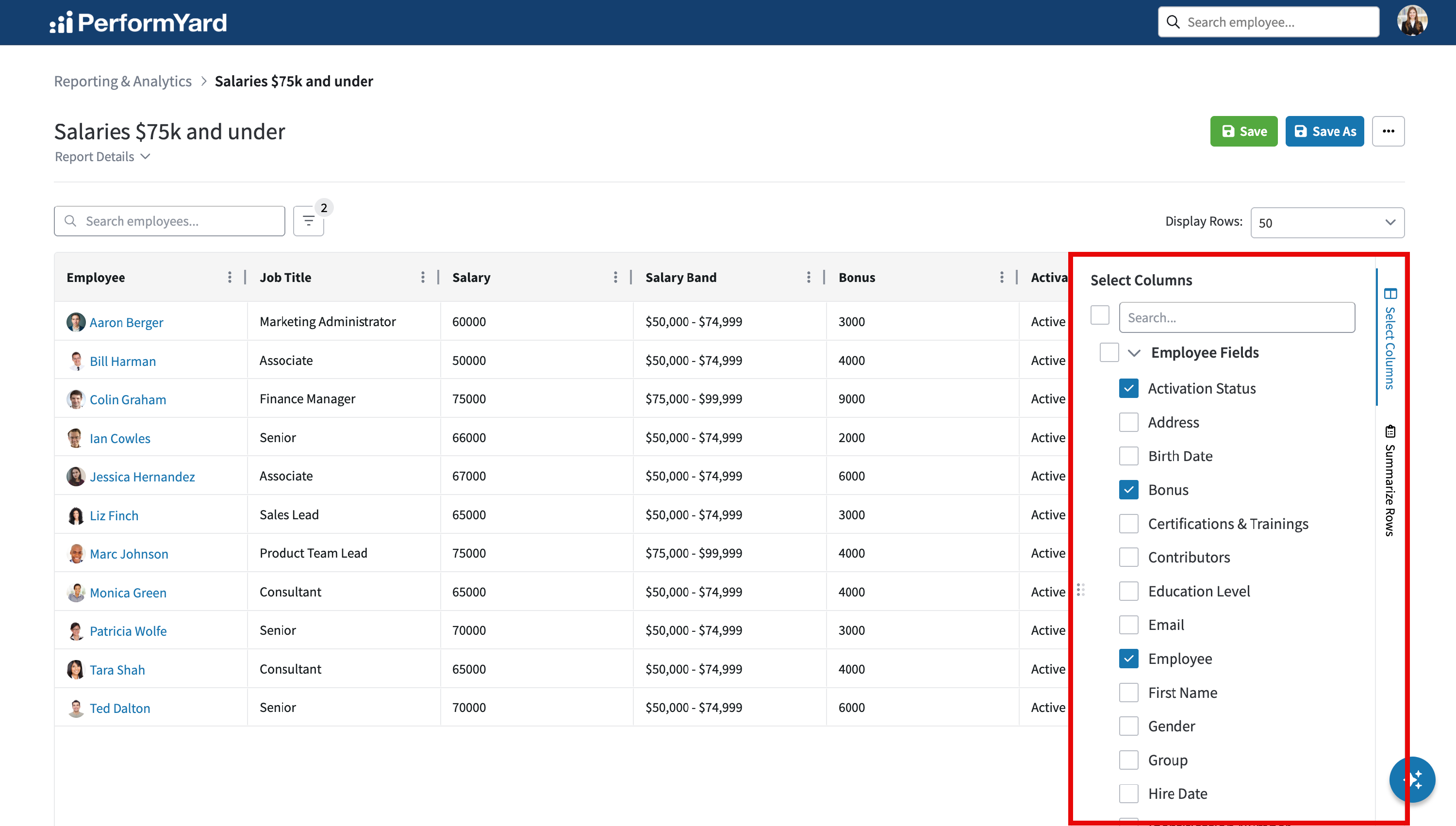Toggle the select-all columns checkbox by search

[1100, 315]
